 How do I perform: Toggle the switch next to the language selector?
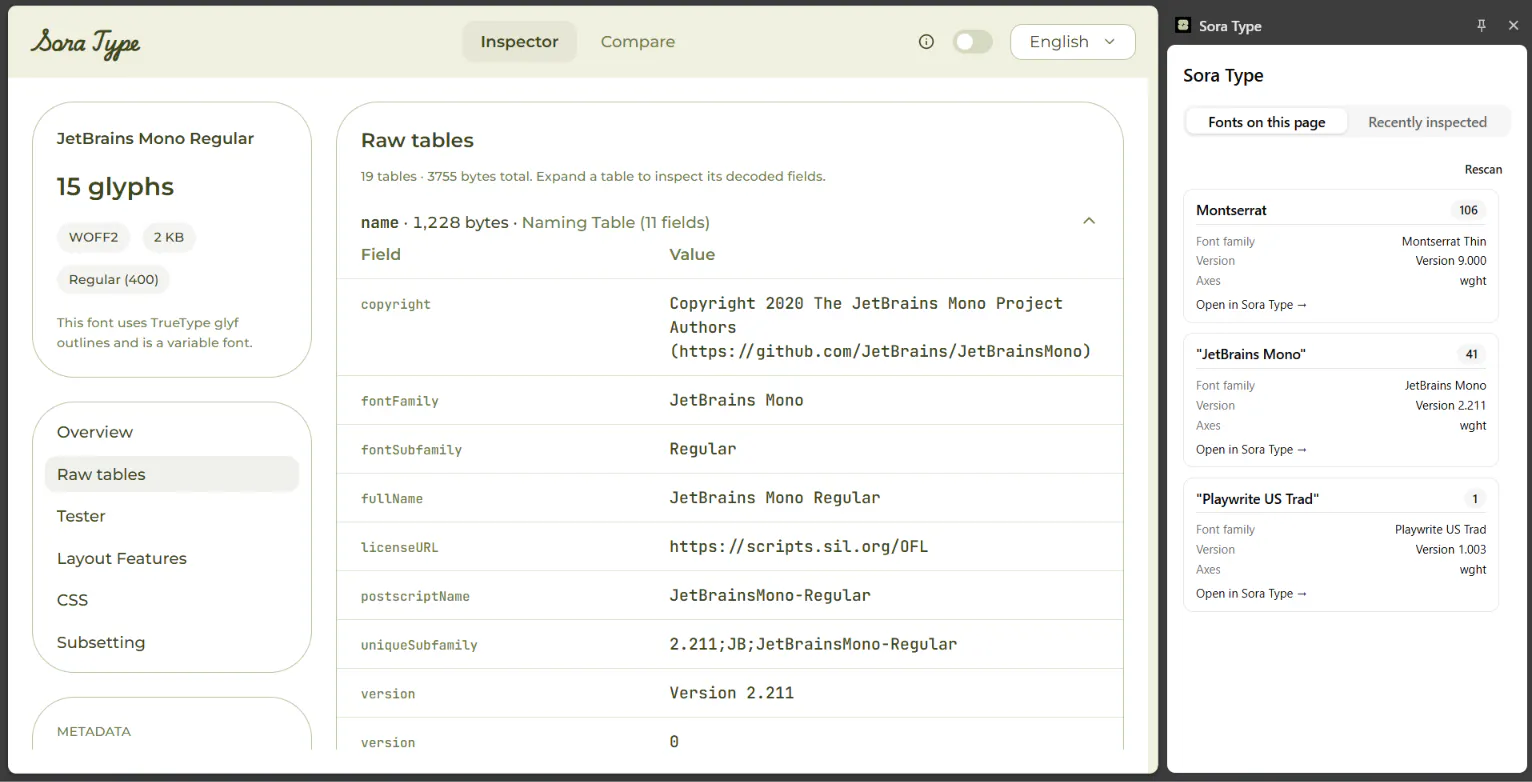(x=972, y=42)
